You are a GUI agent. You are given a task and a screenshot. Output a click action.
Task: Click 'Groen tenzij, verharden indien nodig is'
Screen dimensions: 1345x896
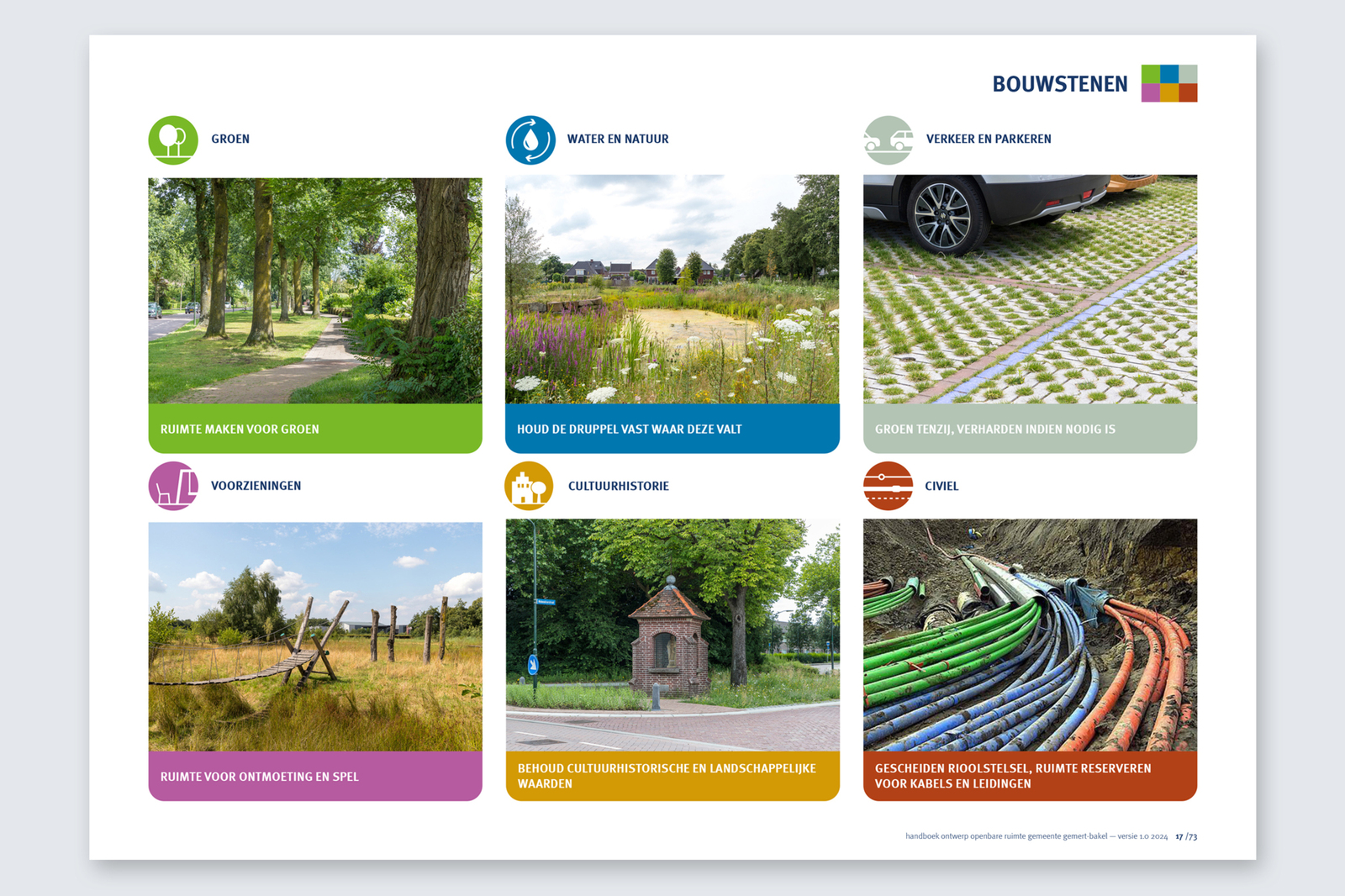(994, 429)
